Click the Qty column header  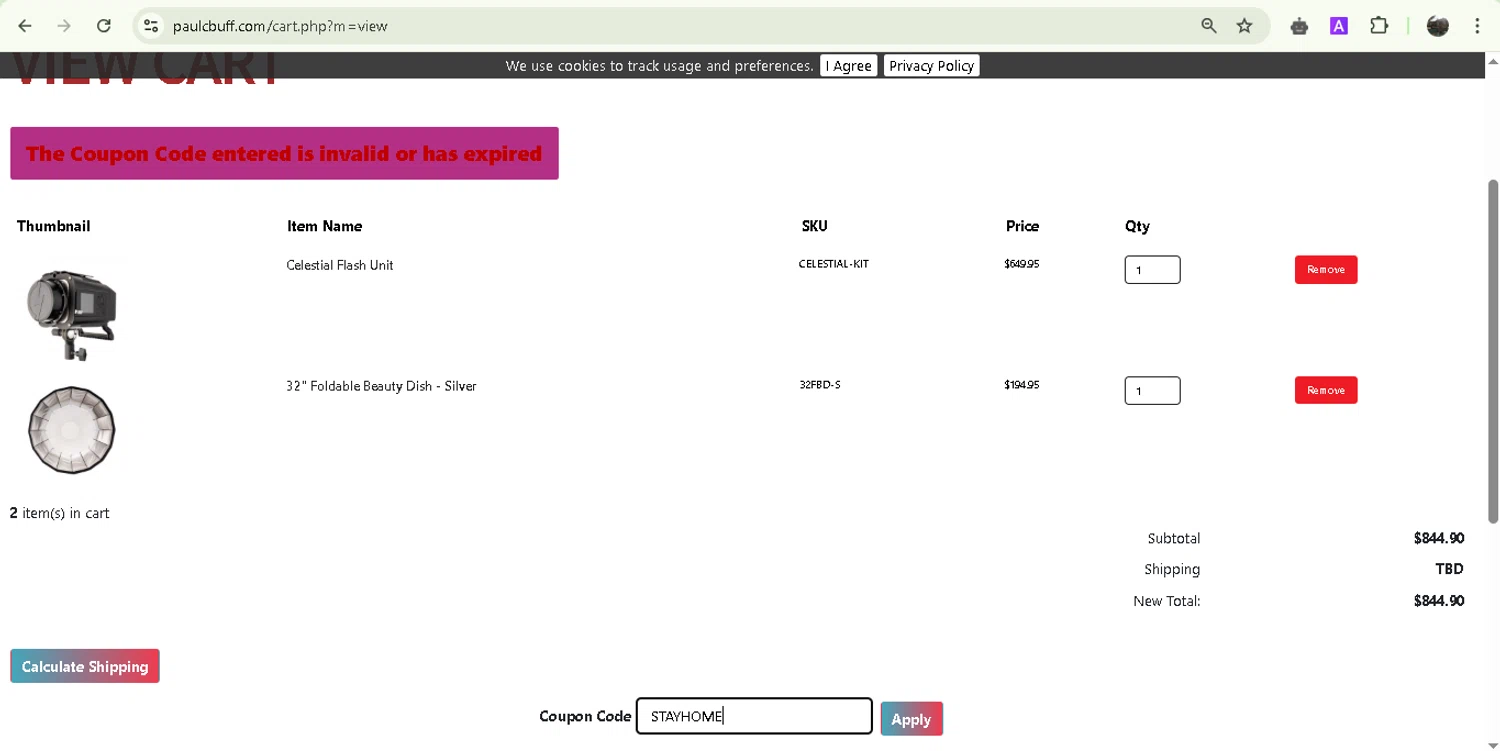coord(1137,226)
